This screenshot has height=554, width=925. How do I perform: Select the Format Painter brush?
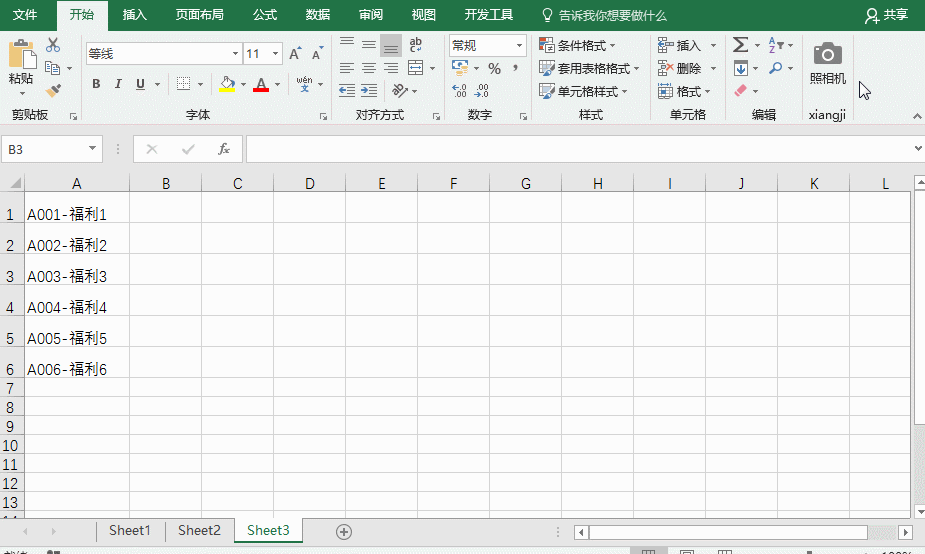pyautogui.click(x=53, y=90)
